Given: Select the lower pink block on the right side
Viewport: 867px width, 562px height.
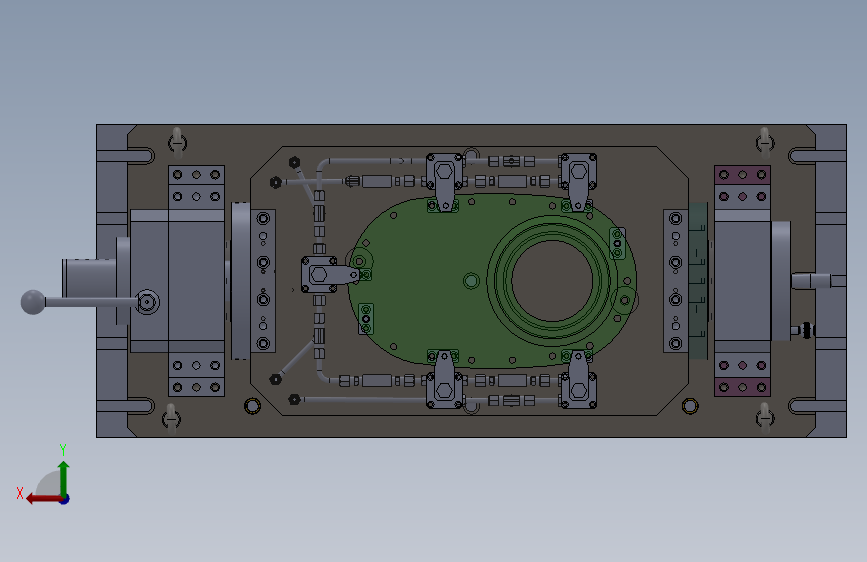Looking at the screenshot, I should 742,387.
